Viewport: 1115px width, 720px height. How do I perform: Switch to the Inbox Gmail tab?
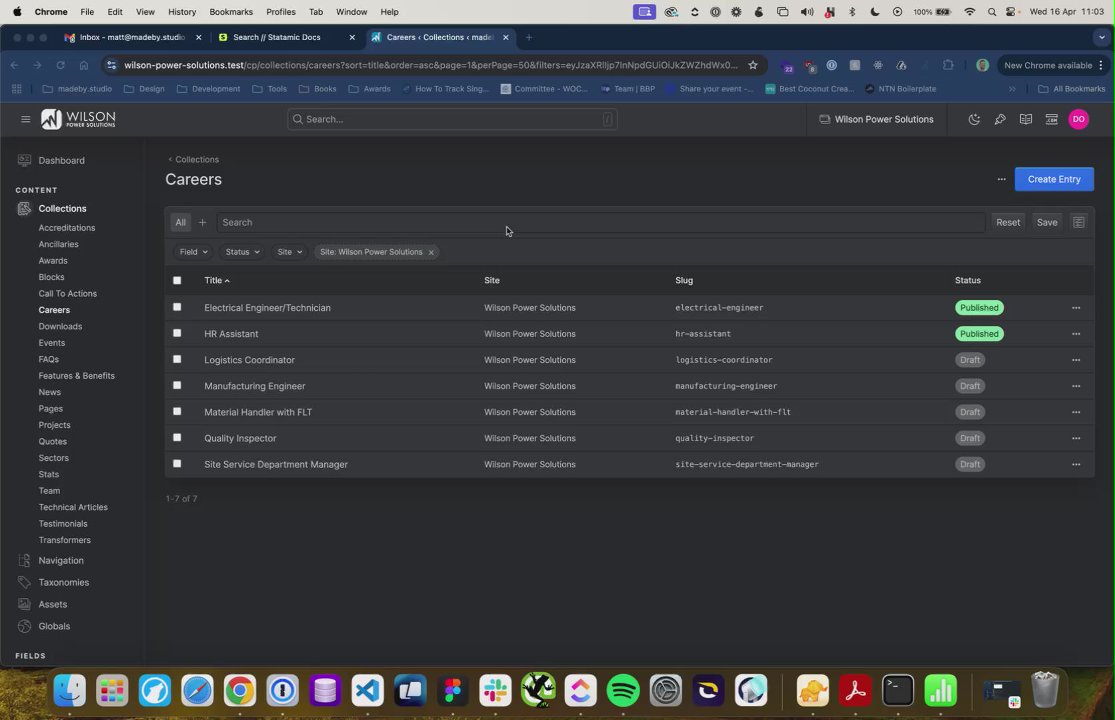click(x=132, y=38)
